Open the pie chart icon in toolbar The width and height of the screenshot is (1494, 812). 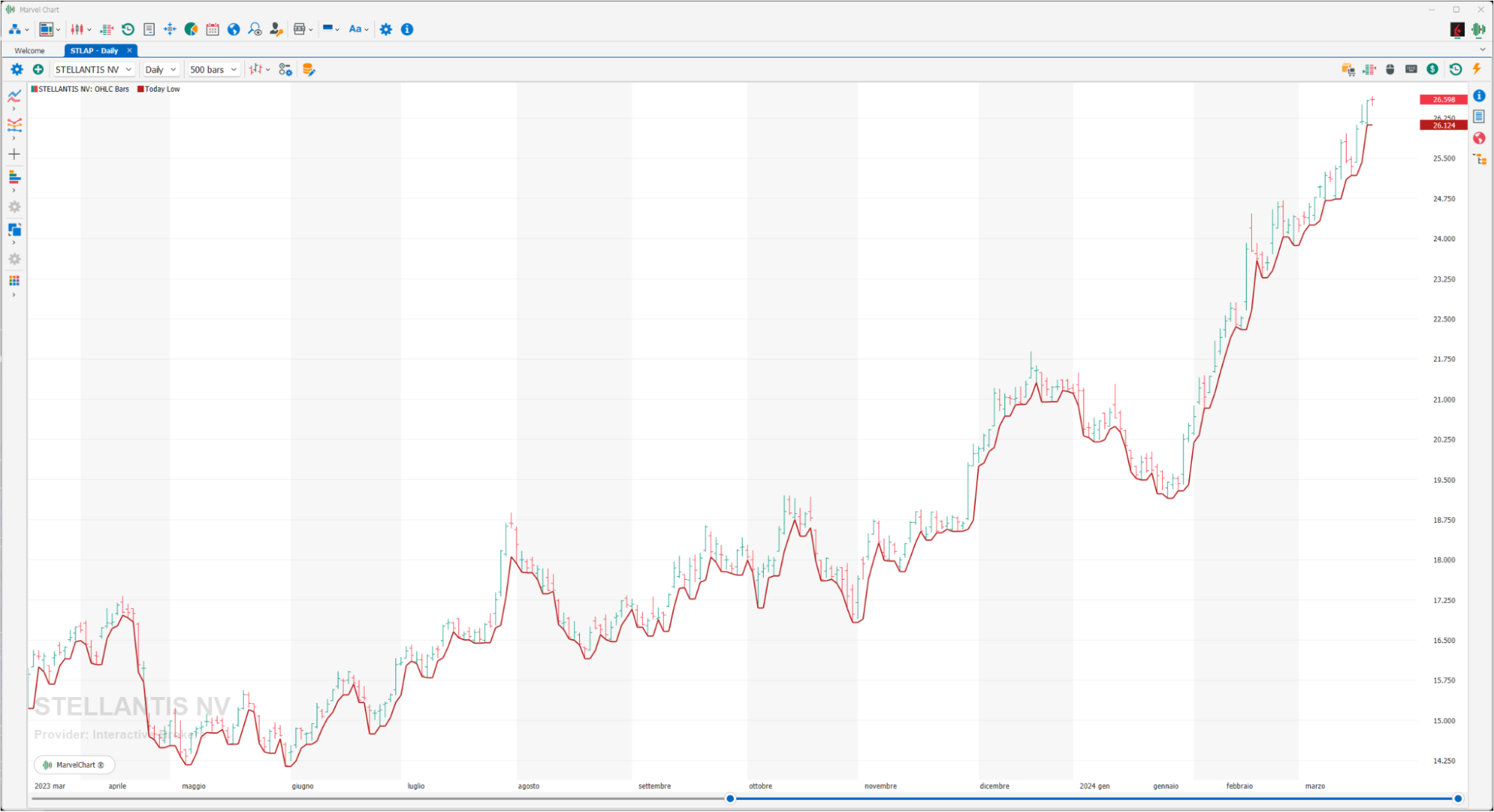click(191, 29)
